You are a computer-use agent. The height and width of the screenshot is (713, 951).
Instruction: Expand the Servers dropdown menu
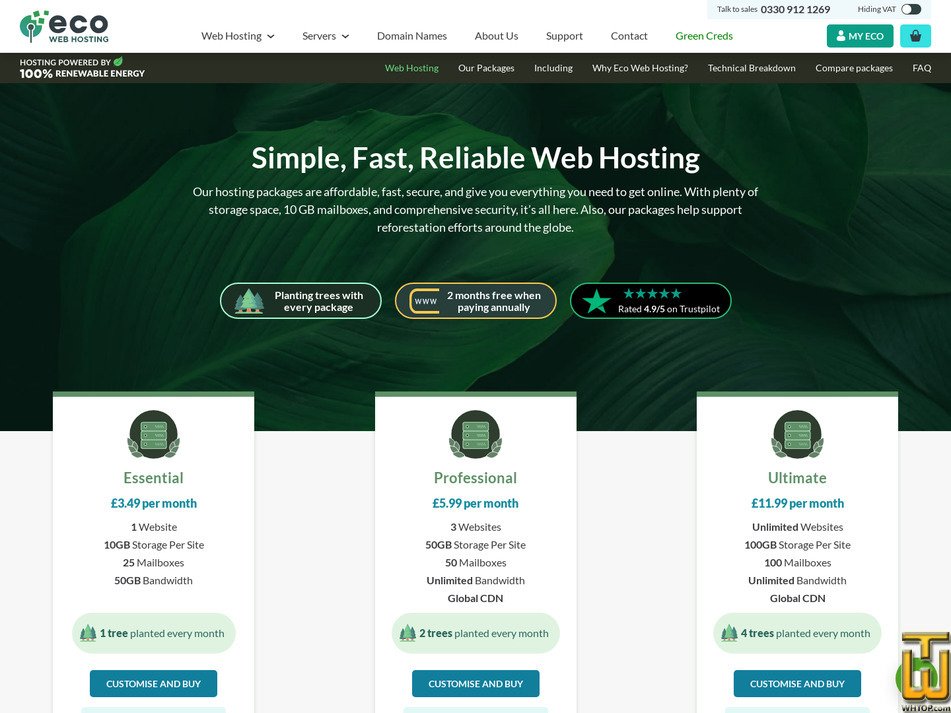point(325,36)
